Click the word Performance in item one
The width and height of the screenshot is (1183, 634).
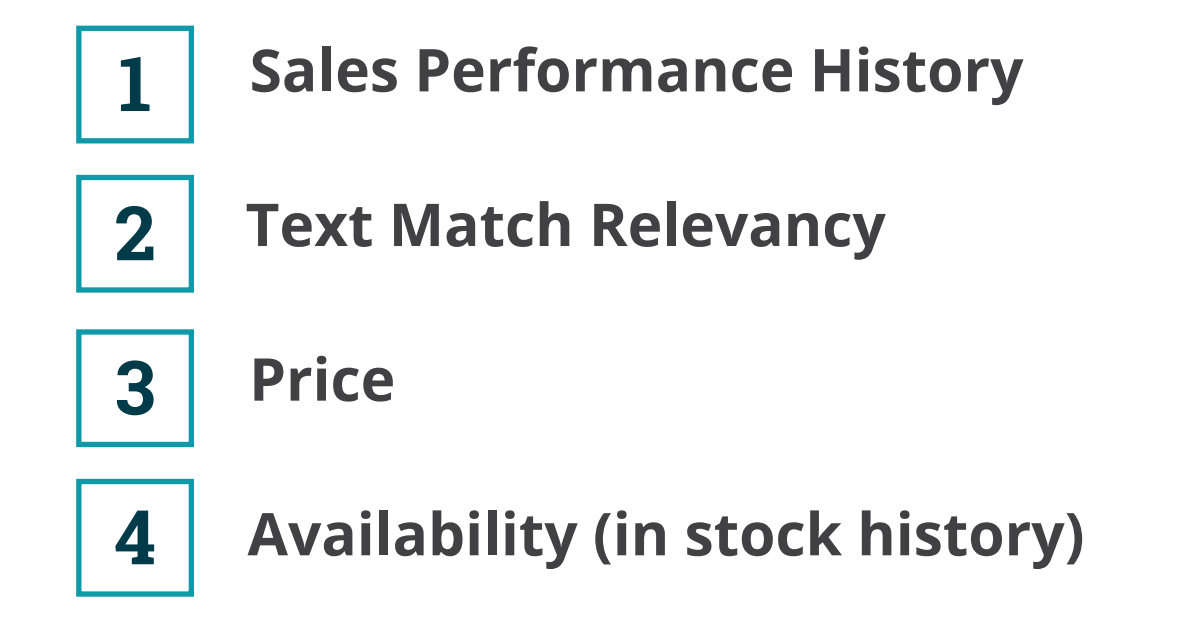pyautogui.click(x=605, y=71)
